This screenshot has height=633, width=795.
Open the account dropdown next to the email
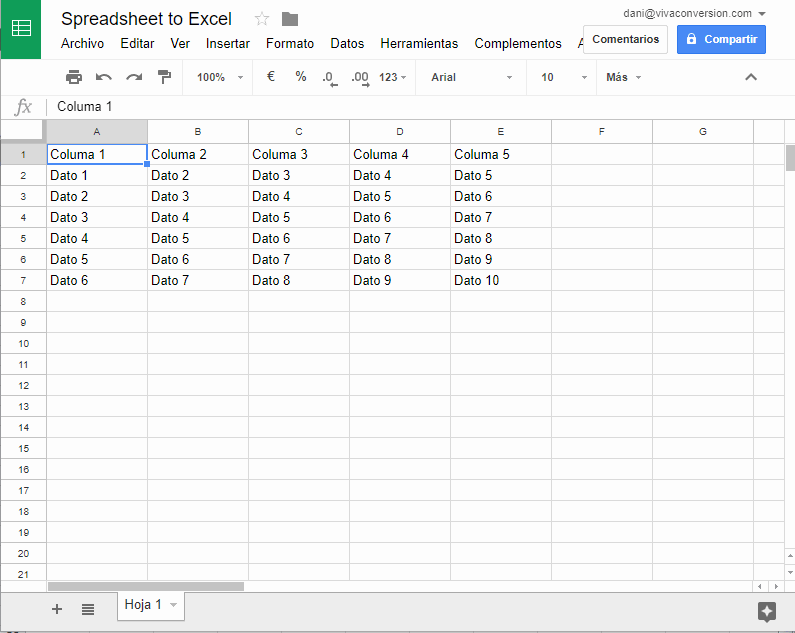762,14
